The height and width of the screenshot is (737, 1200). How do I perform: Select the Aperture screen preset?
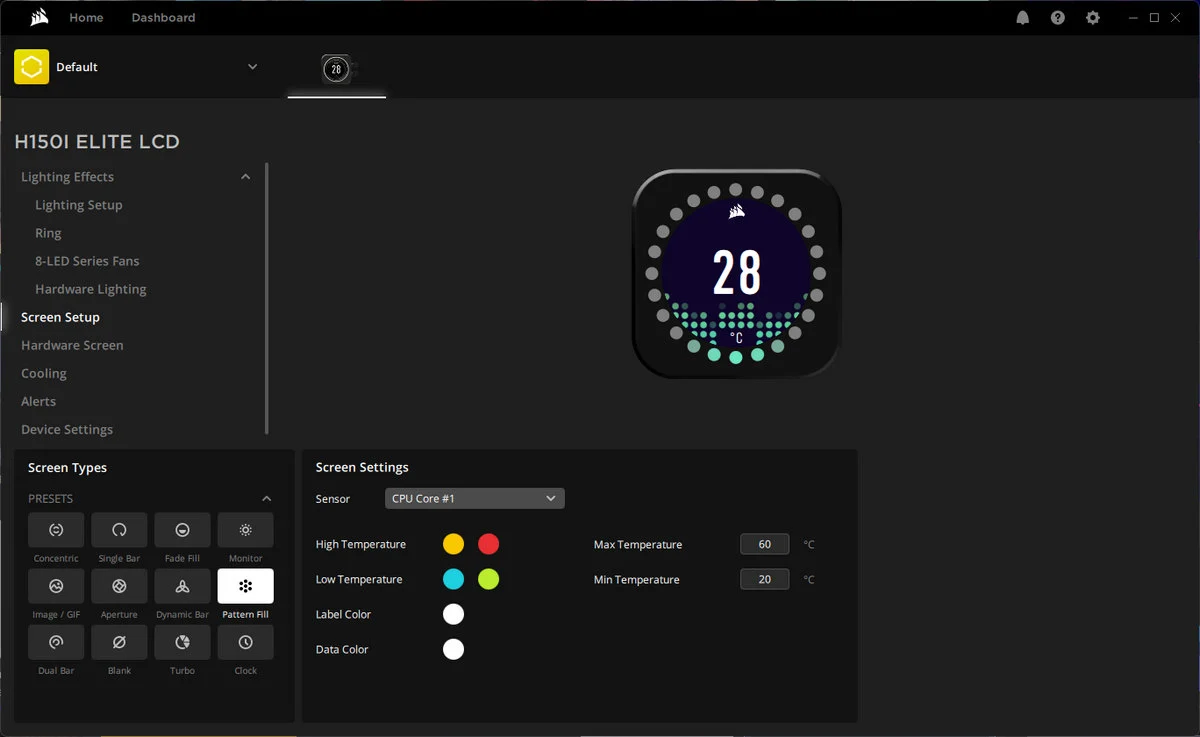click(119, 586)
